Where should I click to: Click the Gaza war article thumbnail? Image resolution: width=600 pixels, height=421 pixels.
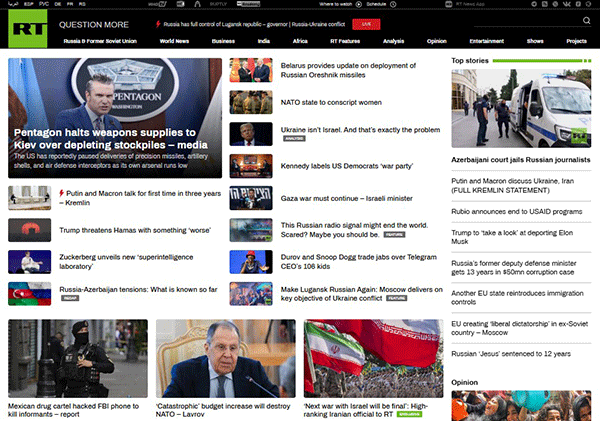coord(251,198)
